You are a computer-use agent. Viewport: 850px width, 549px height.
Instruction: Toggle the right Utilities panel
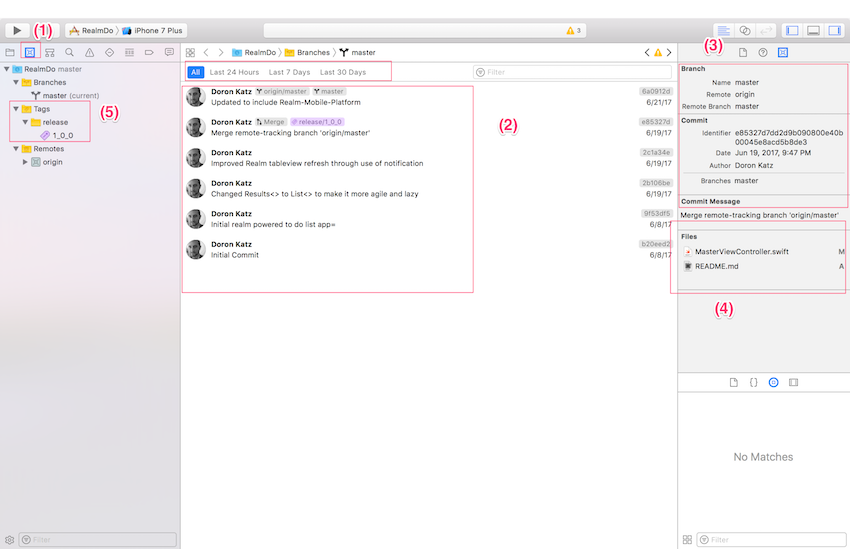pos(834,30)
